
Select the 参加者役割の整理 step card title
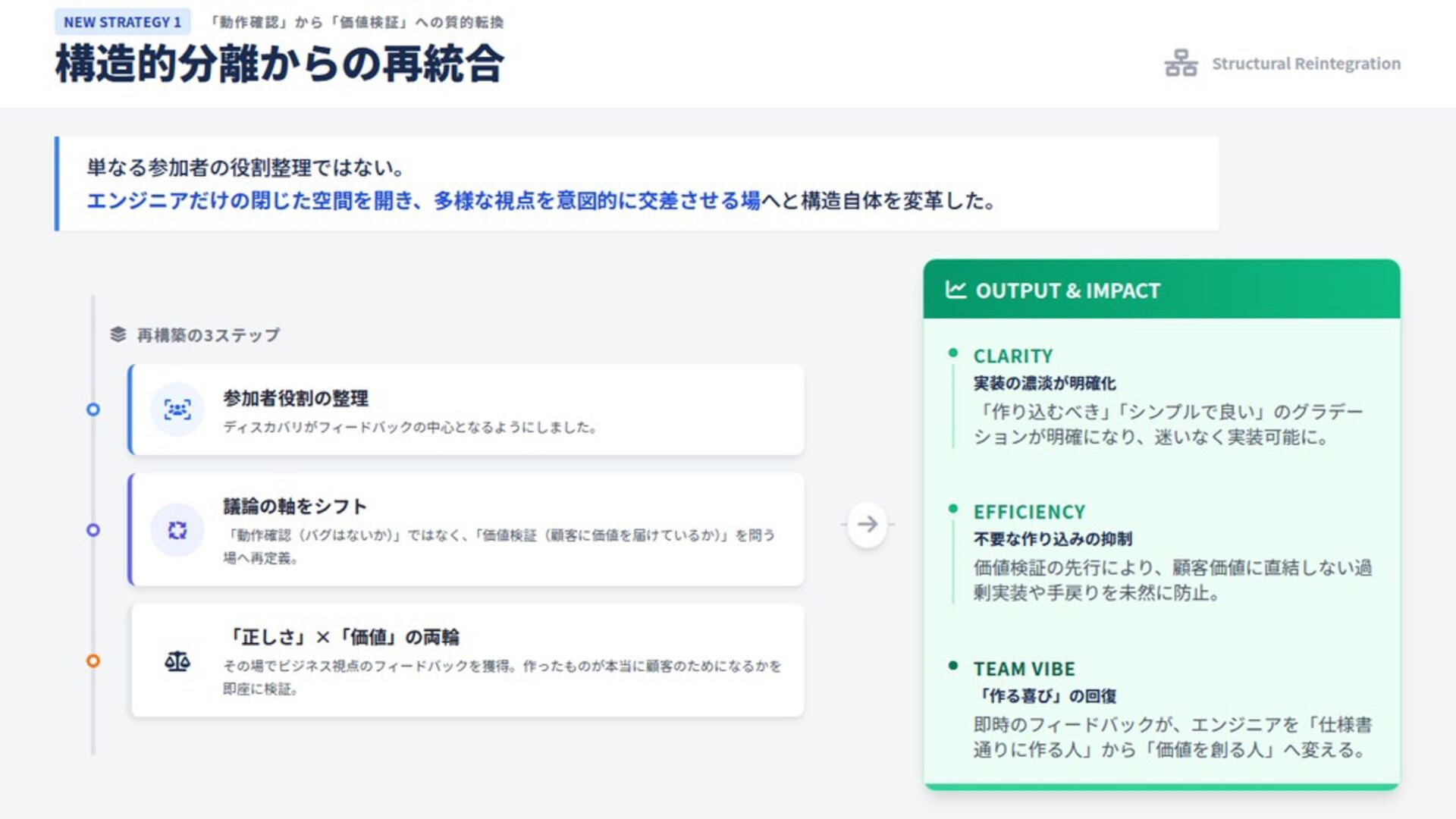[x=296, y=398]
